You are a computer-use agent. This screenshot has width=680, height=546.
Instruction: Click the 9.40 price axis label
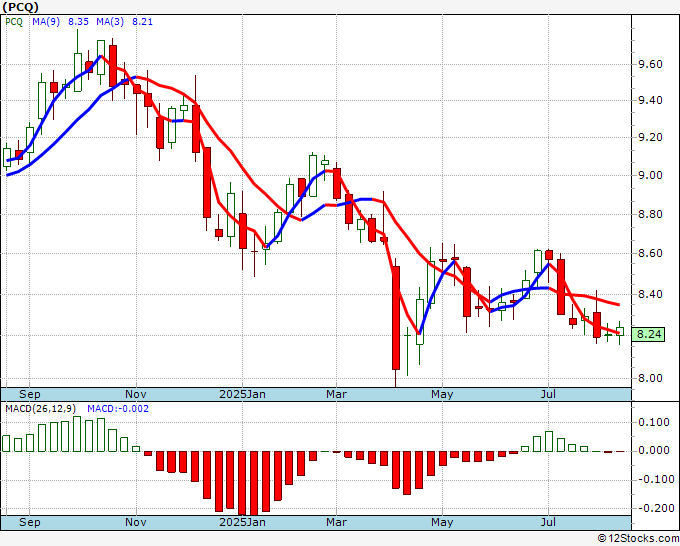[651, 100]
